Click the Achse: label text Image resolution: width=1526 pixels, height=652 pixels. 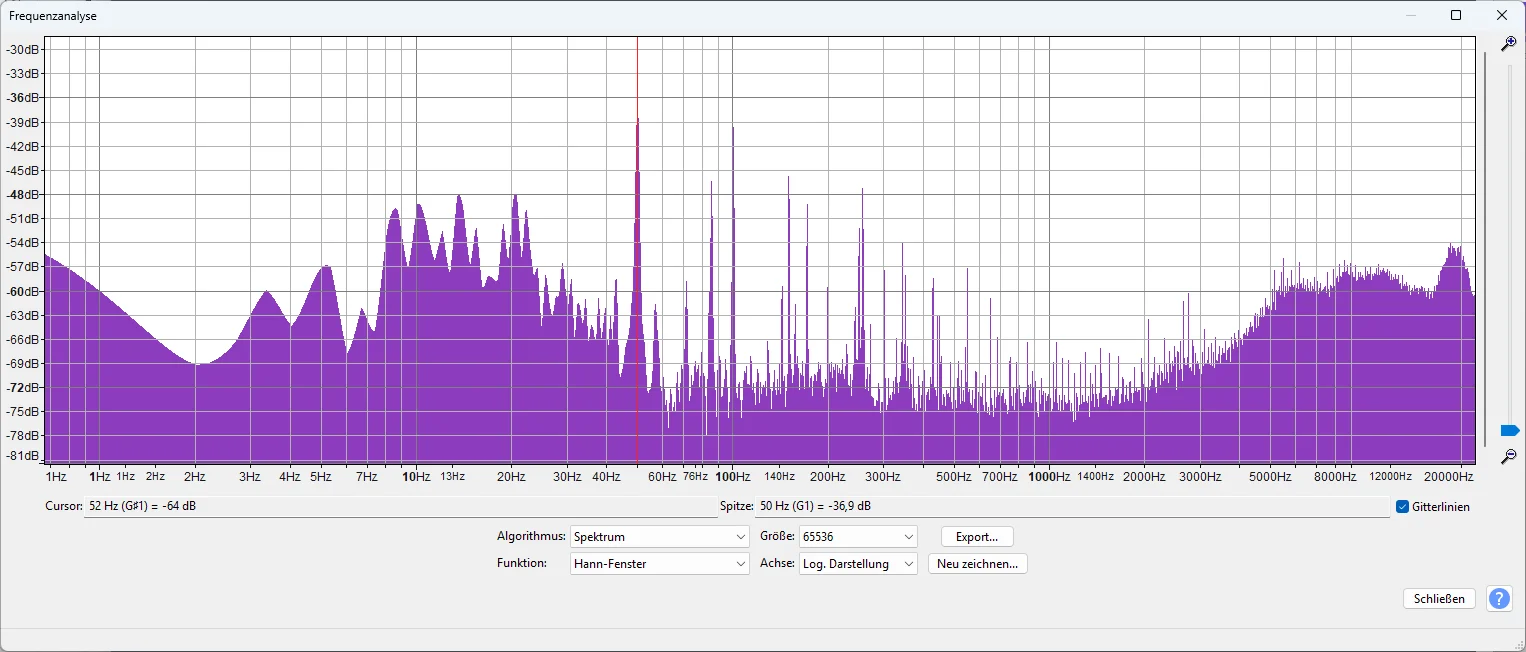click(x=777, y=563)
